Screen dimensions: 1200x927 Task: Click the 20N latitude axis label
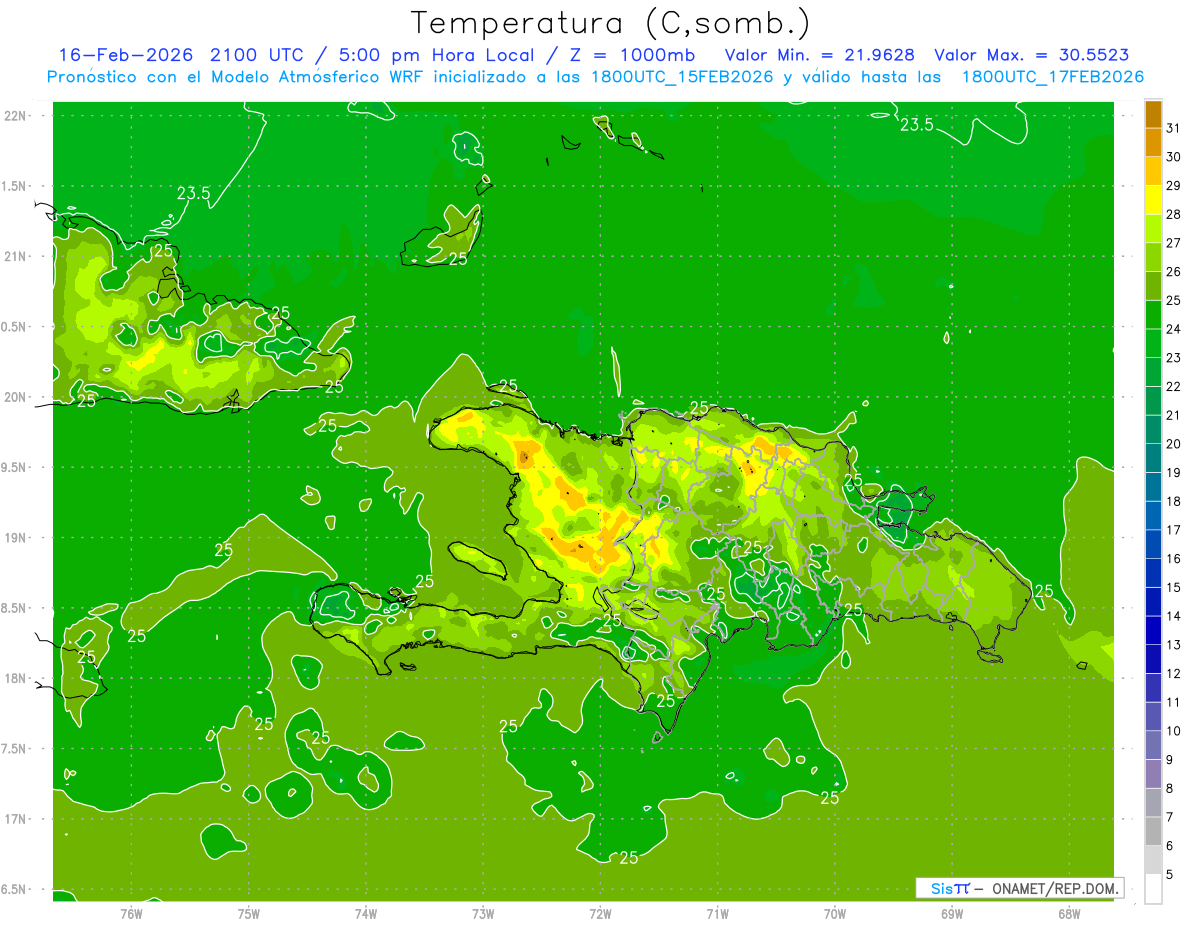click(16, 397)
